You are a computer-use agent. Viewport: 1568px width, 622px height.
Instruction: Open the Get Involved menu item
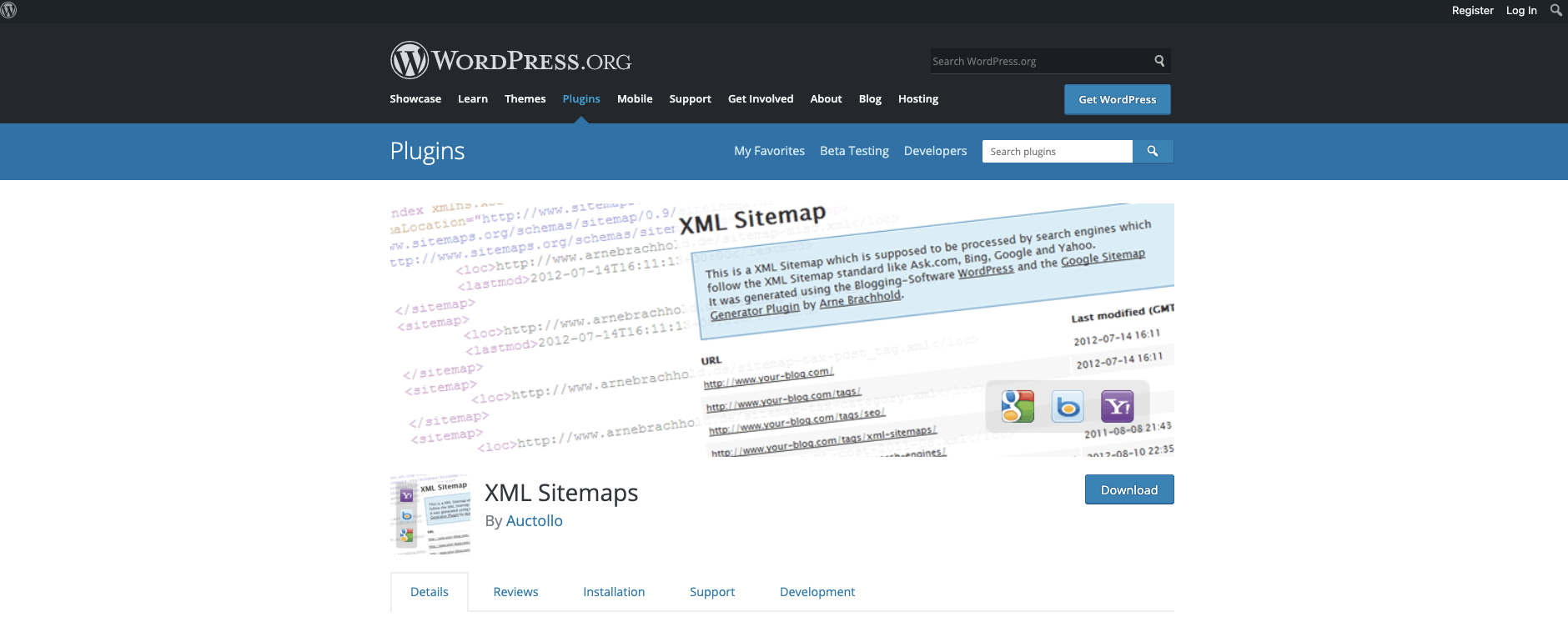[761, 98]
